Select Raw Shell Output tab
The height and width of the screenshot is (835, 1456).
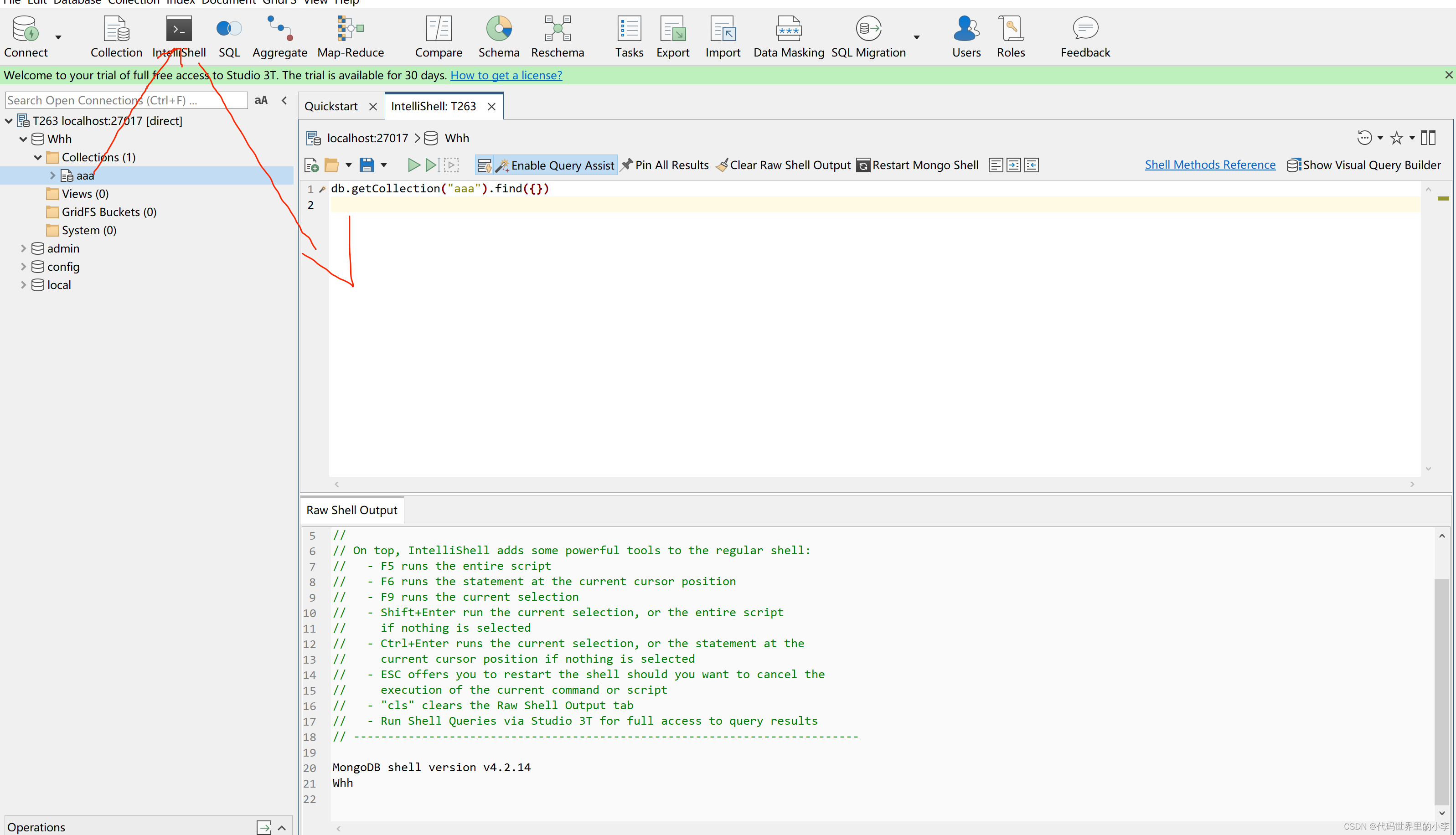click(351, 510)
